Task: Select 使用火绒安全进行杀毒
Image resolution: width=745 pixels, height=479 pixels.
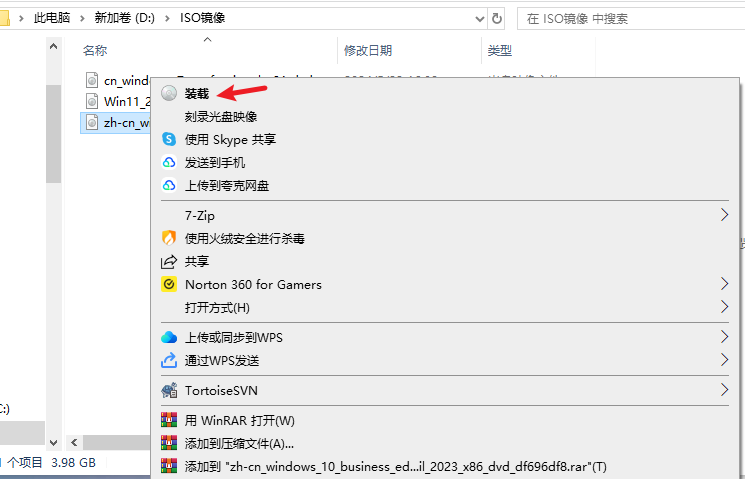Action: [x=244, y=238]
